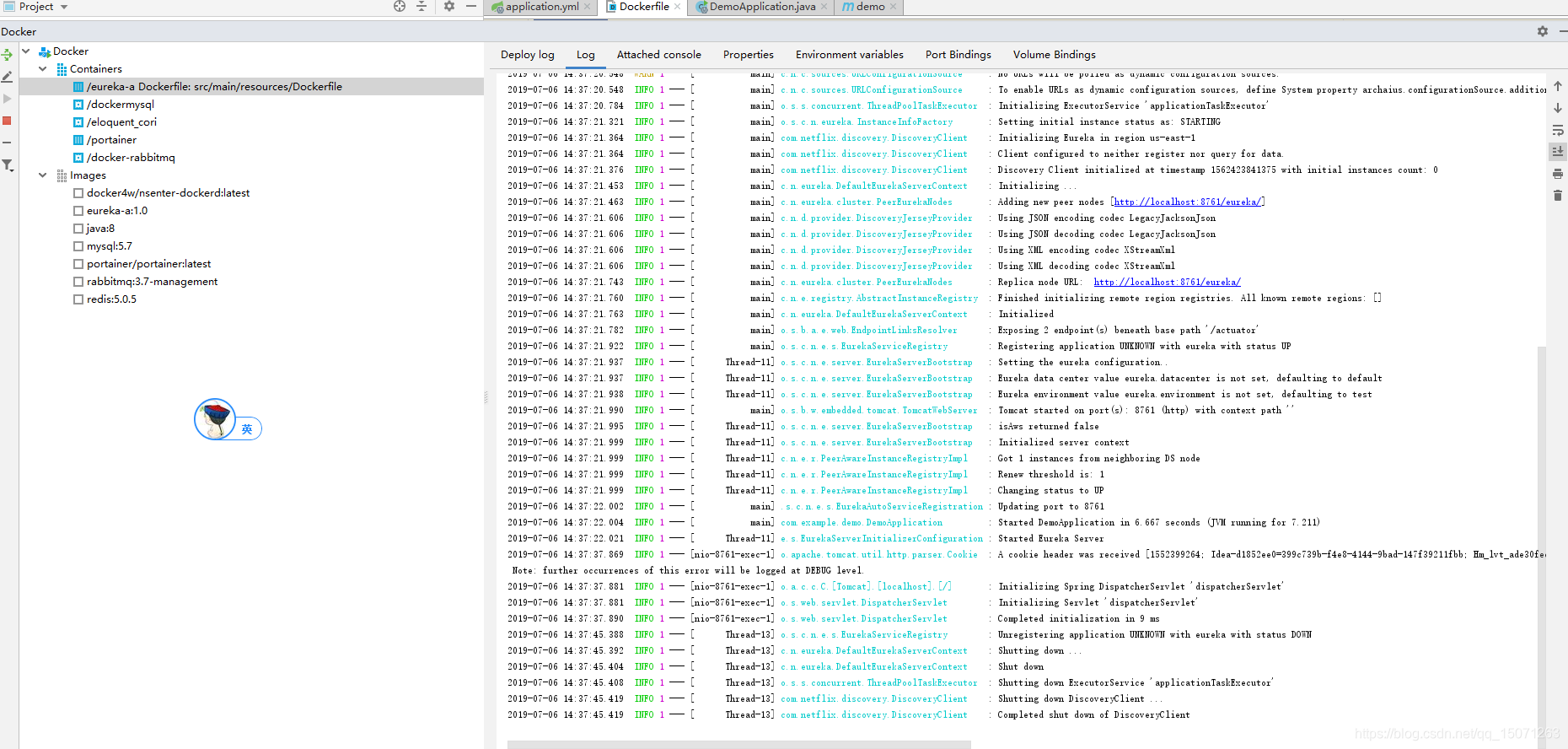The image size is (1568, 749).
Task: Select the /eloquent_cori container
Action: 121,121
